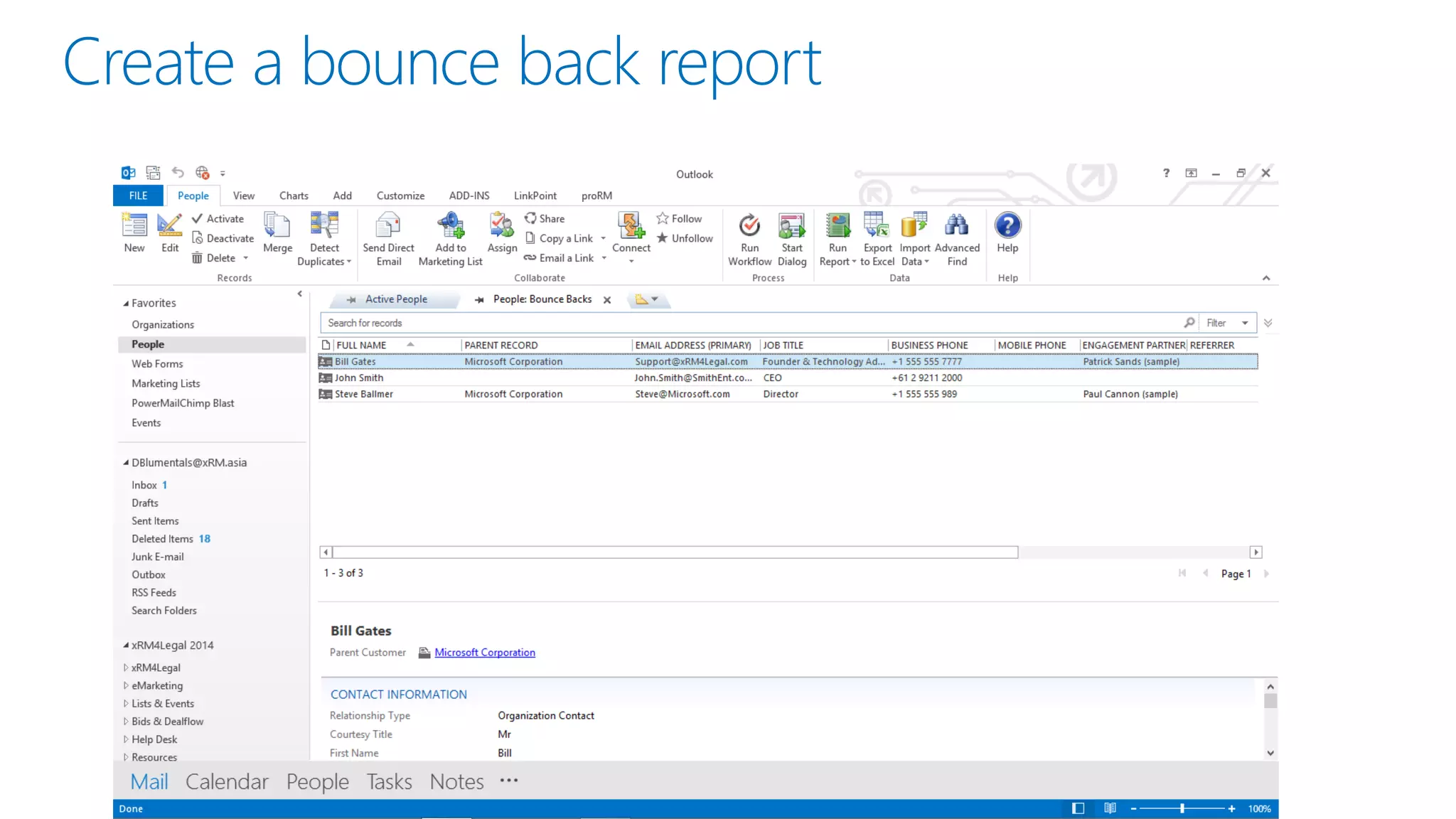Select the People: Bounce Backs view tab
1456x819 pixels.
[542, 299]
